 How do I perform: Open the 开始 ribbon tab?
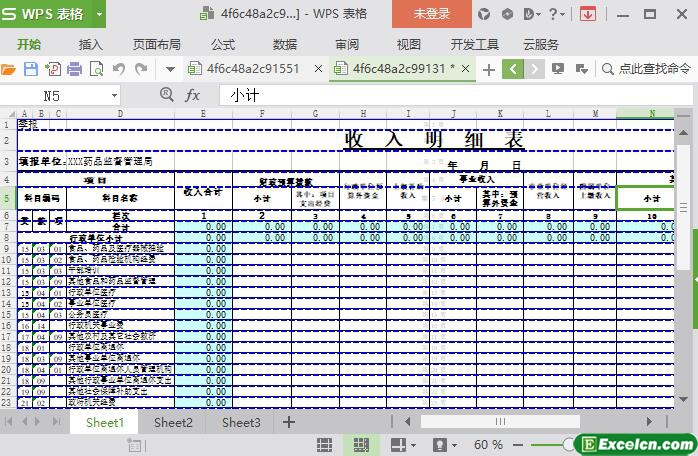click(x=29, y=45)
